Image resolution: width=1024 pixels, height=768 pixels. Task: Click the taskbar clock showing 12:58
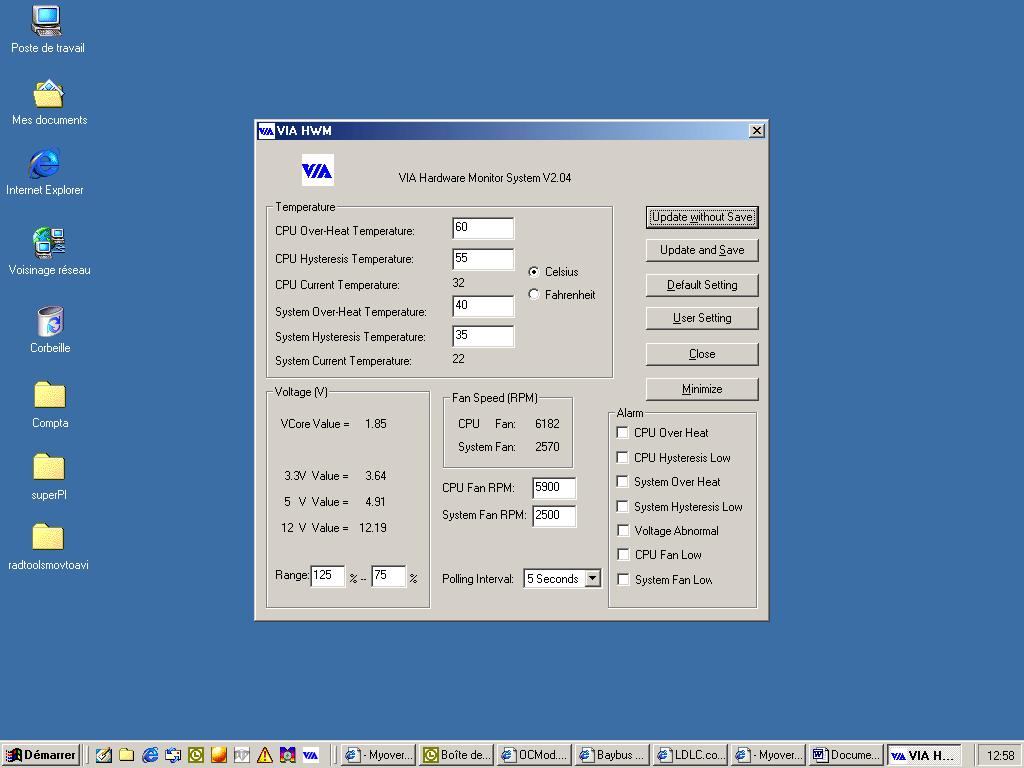(x=1000, y=756)
